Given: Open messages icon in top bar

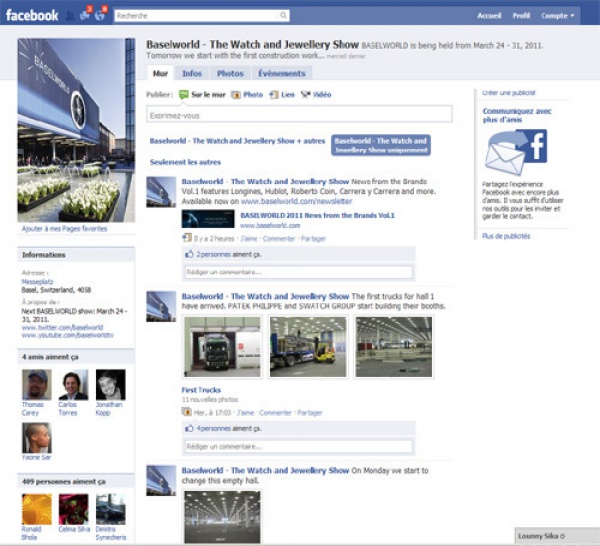Looking at the screenshot, I should click(x=85, y=16).
